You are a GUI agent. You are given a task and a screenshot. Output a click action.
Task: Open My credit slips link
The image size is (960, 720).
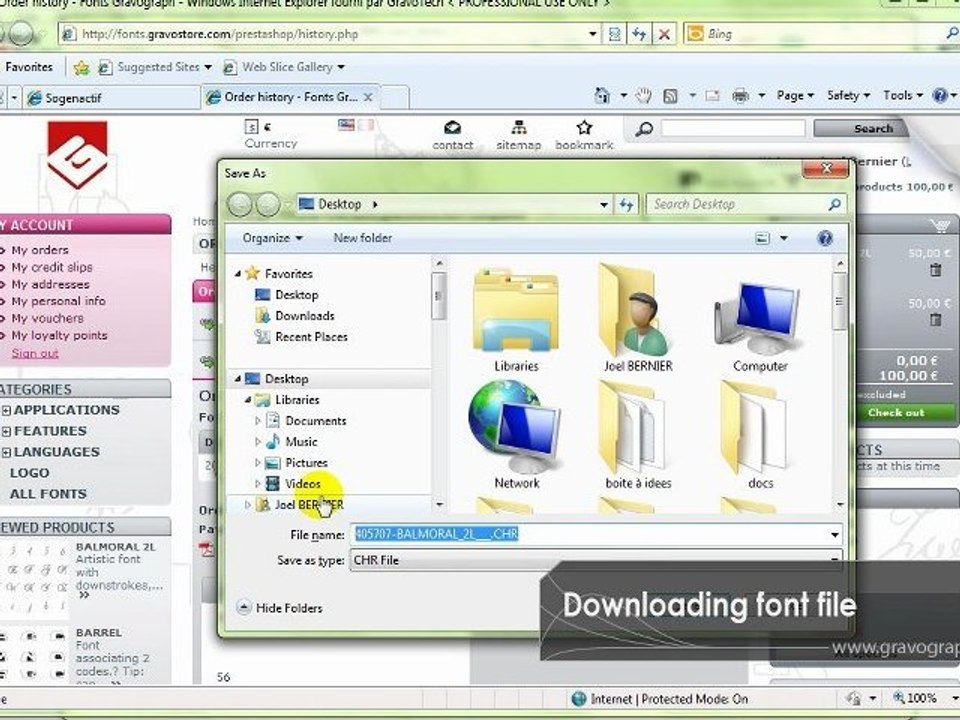(52, 267)
